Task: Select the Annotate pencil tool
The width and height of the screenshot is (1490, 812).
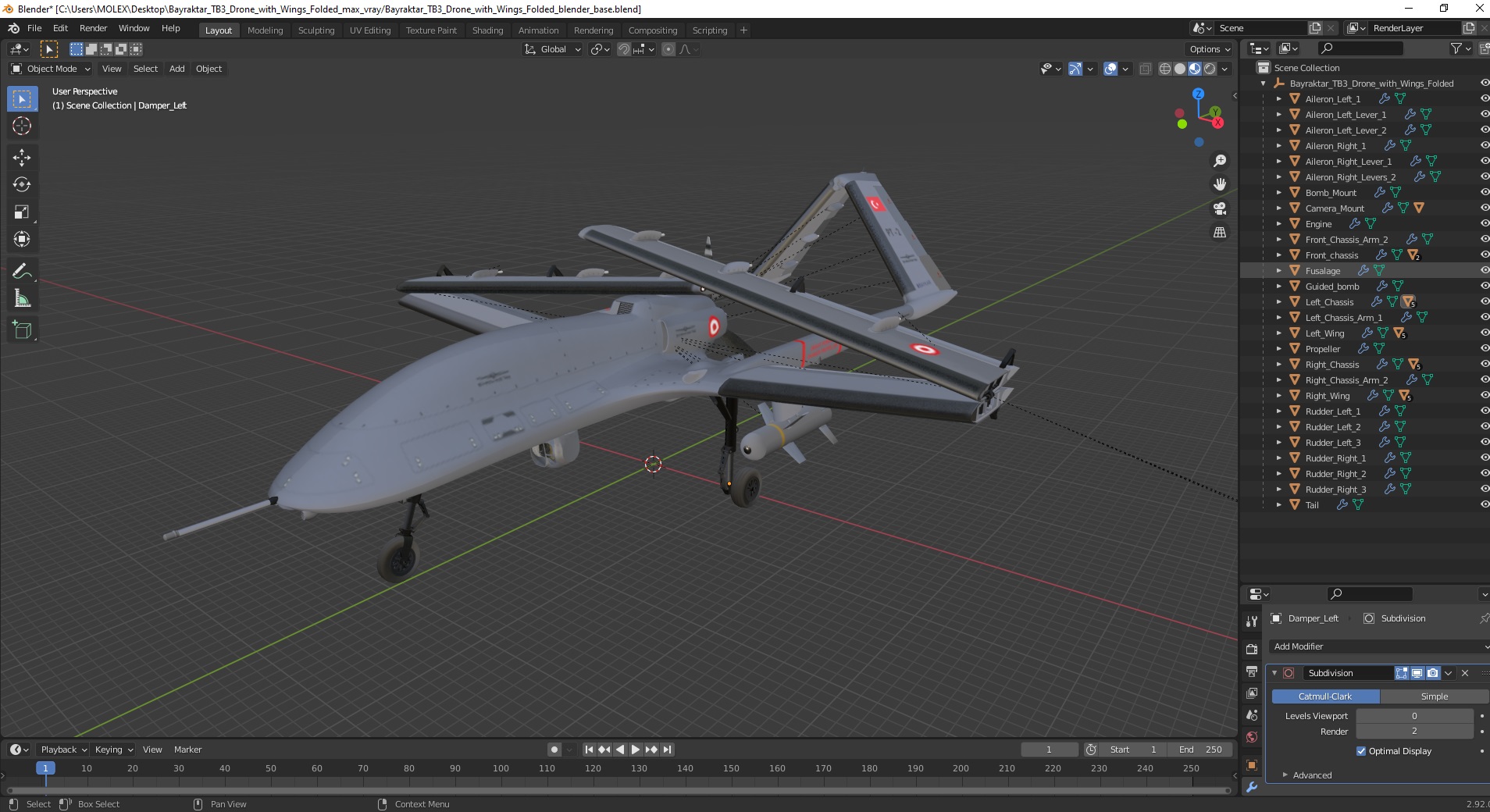Action: 22,271
